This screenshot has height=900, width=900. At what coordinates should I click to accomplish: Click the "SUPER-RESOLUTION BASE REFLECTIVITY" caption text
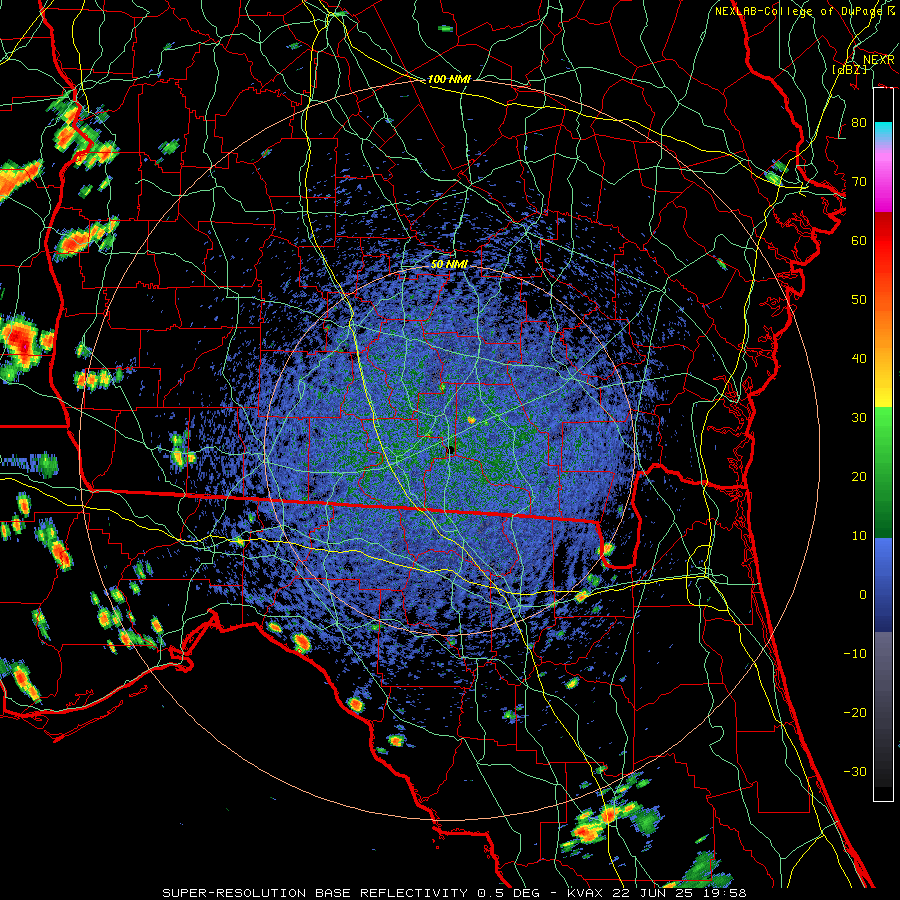pos(315,893)
